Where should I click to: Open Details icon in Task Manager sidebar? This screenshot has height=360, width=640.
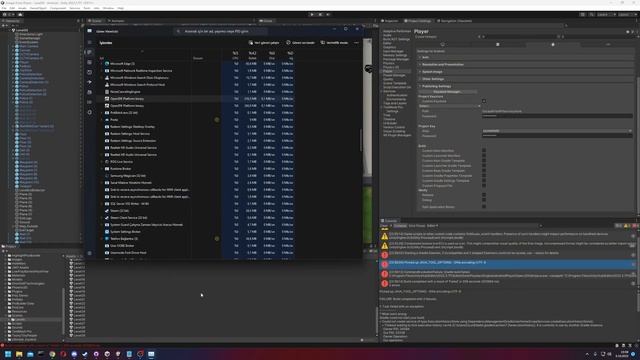point(90,102)
